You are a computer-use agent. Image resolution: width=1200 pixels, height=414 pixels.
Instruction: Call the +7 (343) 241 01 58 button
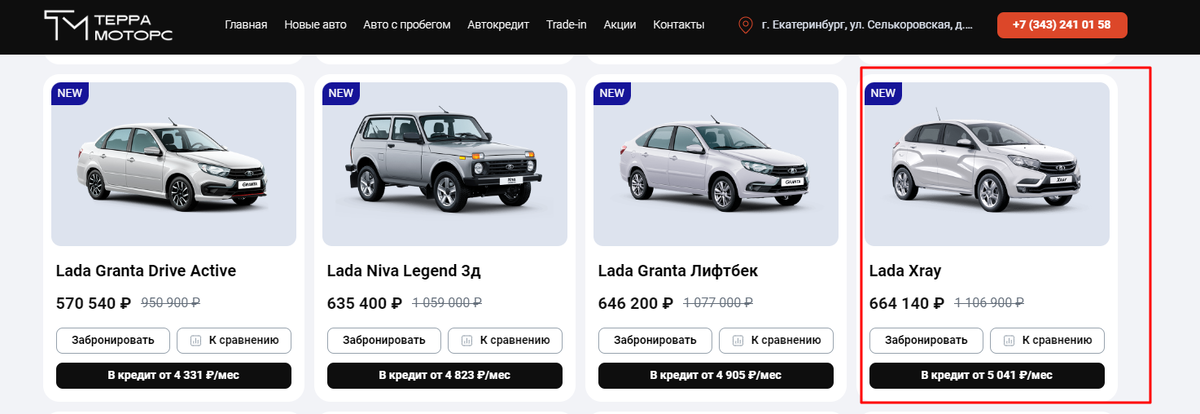pos(1062,25)
